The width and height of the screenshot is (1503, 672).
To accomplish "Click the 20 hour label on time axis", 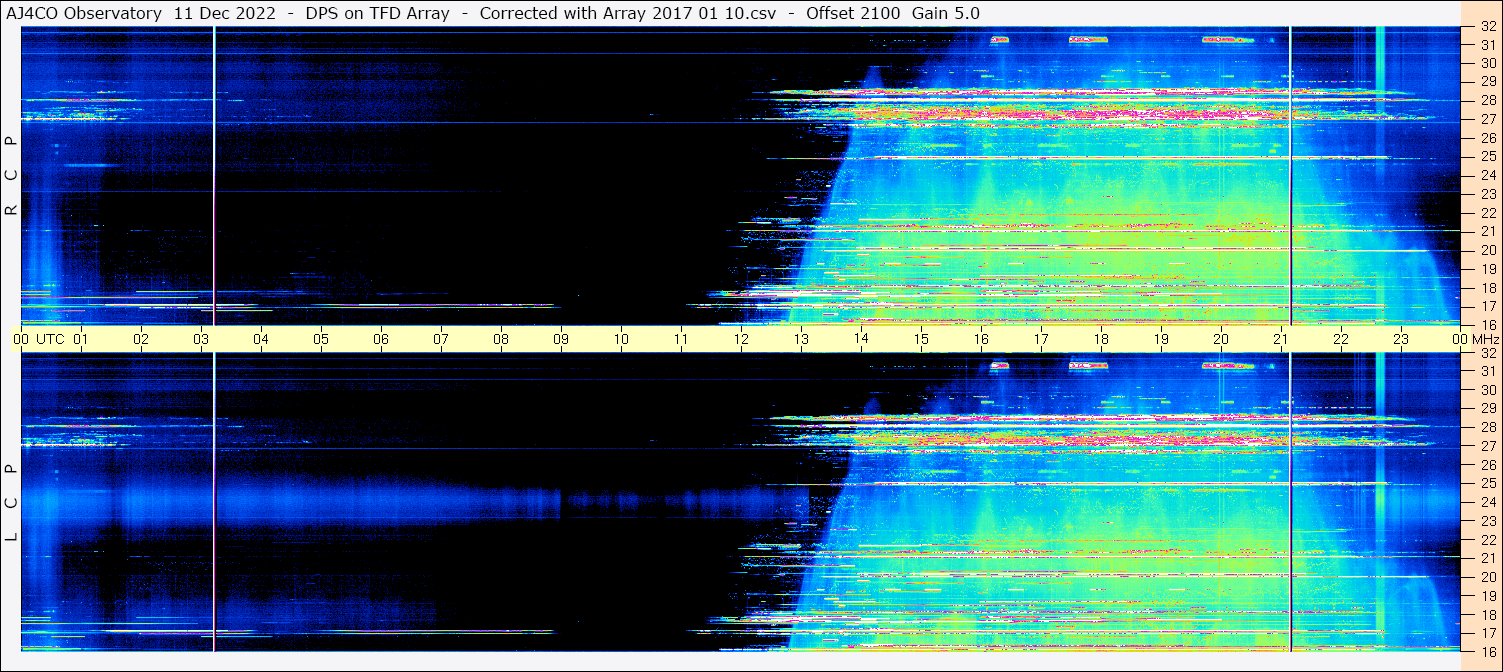I will [1221, 339].
